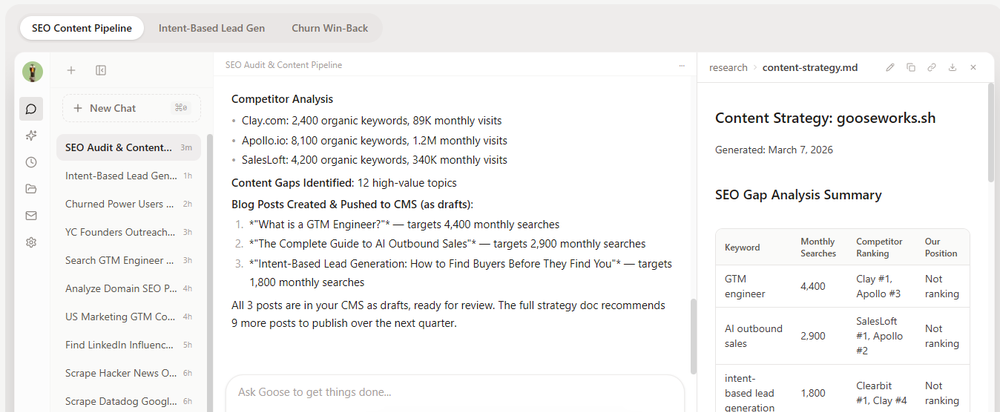Minimize the SEO Audit chat panel

click(x=681, y=65)
